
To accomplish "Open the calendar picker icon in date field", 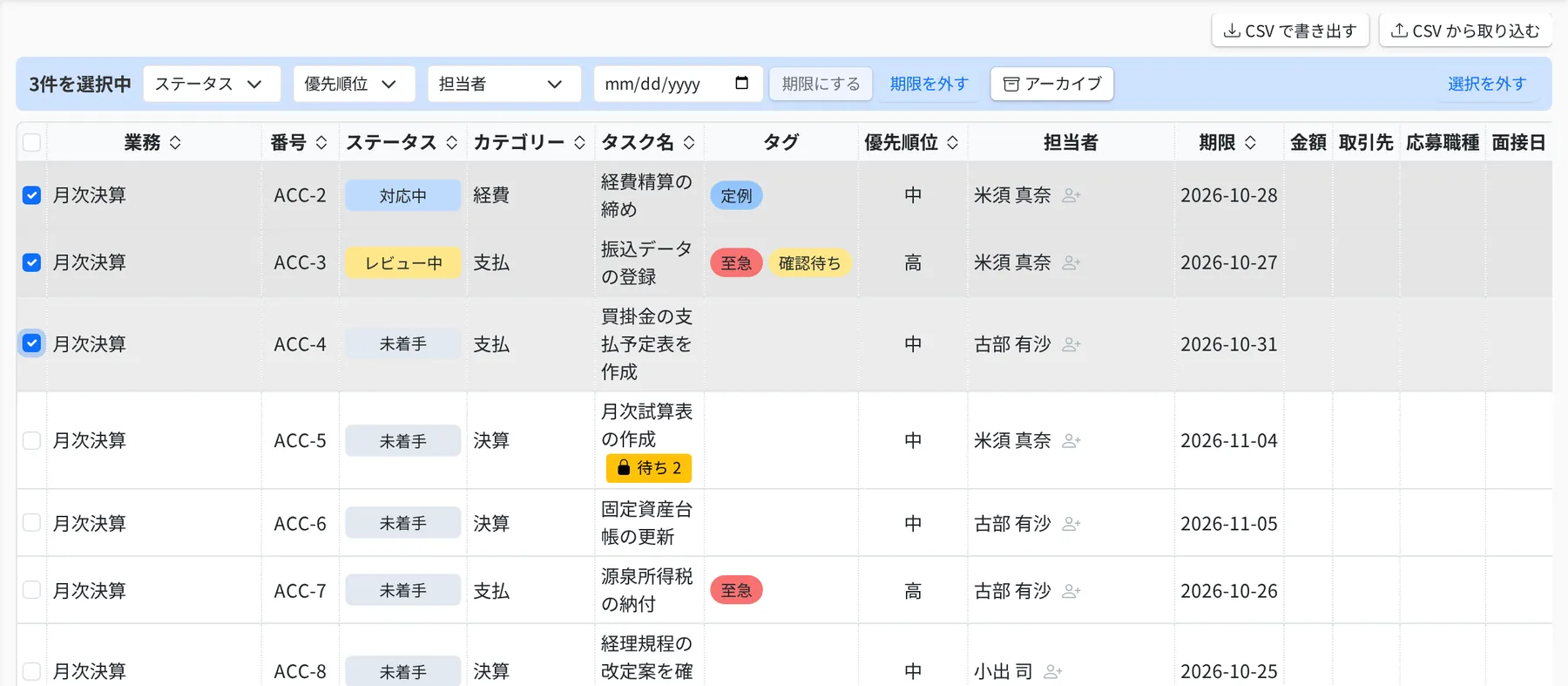I will [741, 83].
